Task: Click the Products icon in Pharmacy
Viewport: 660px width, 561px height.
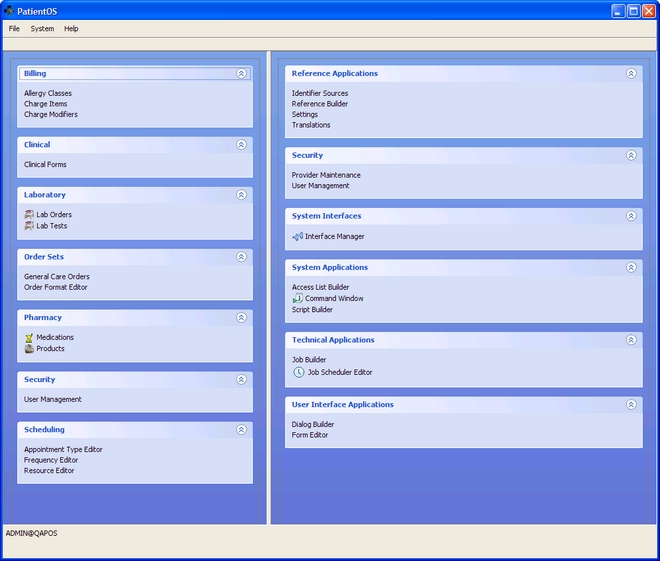Action: [29, 349]
